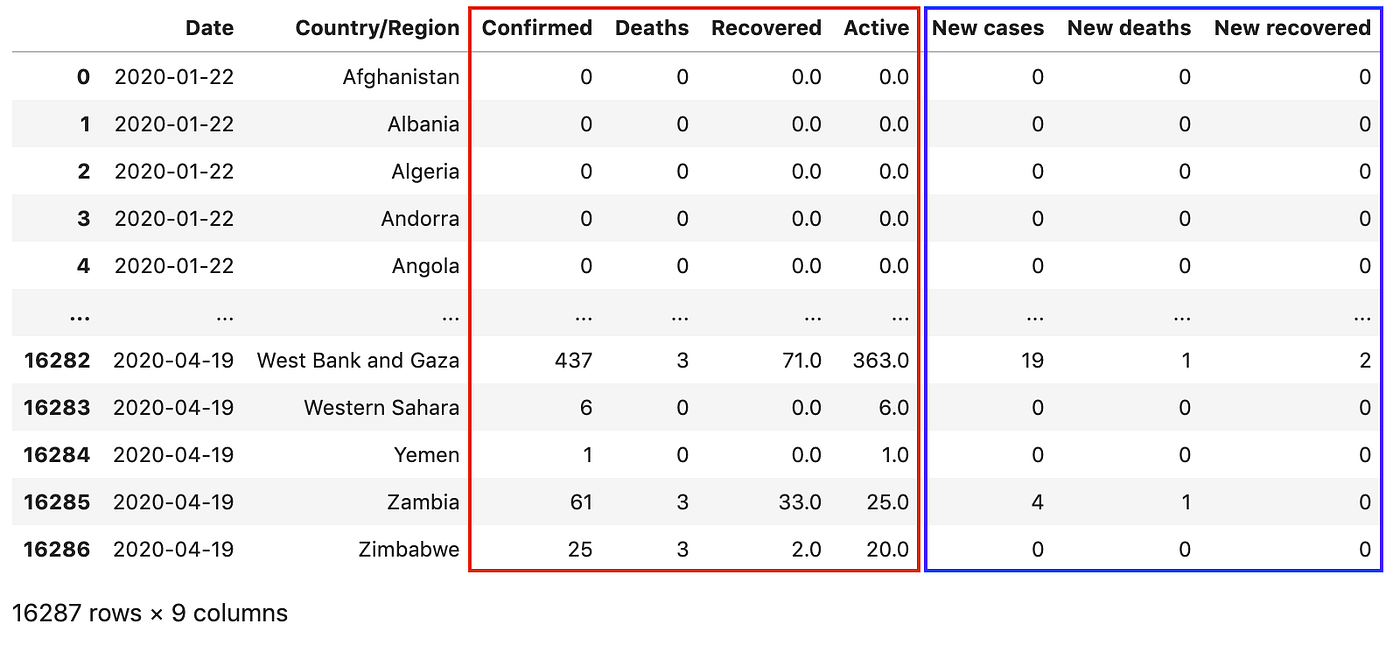This screenshot has width=1400, height=646.
Task: Click the Date column header
Action: point(210,28)
